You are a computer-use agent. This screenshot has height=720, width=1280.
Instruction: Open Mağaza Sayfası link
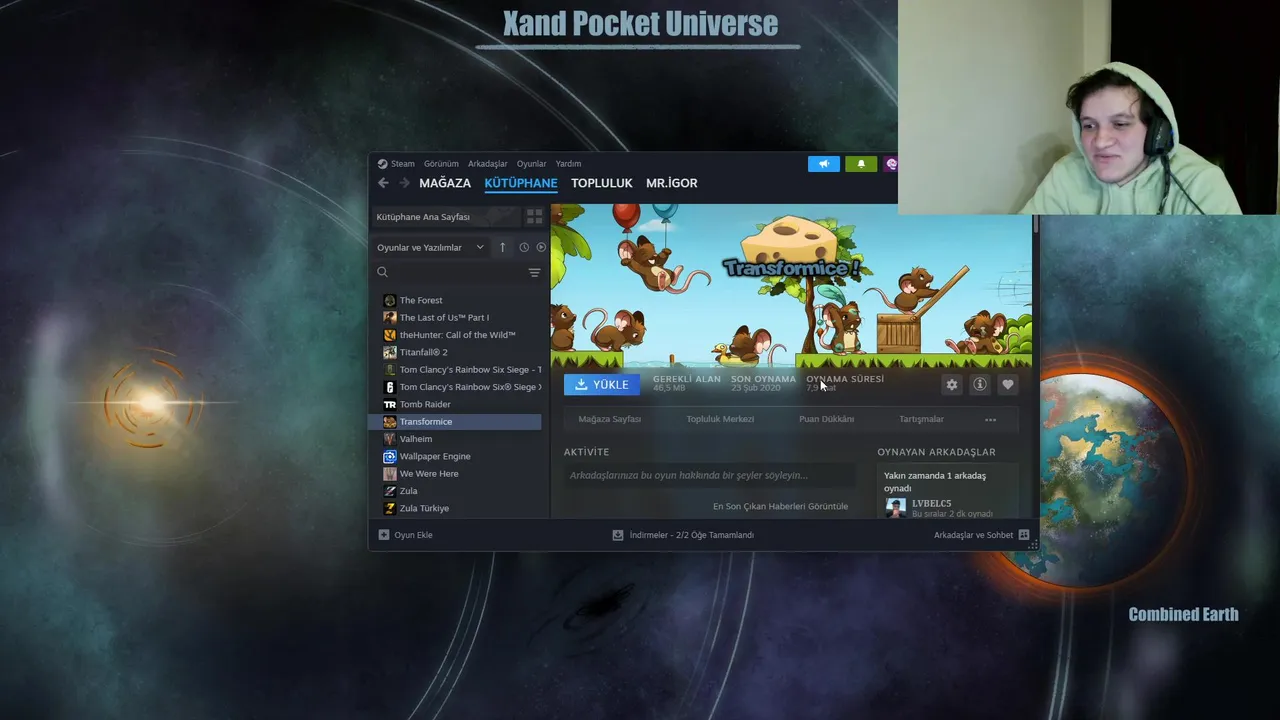tap(610, 419)
